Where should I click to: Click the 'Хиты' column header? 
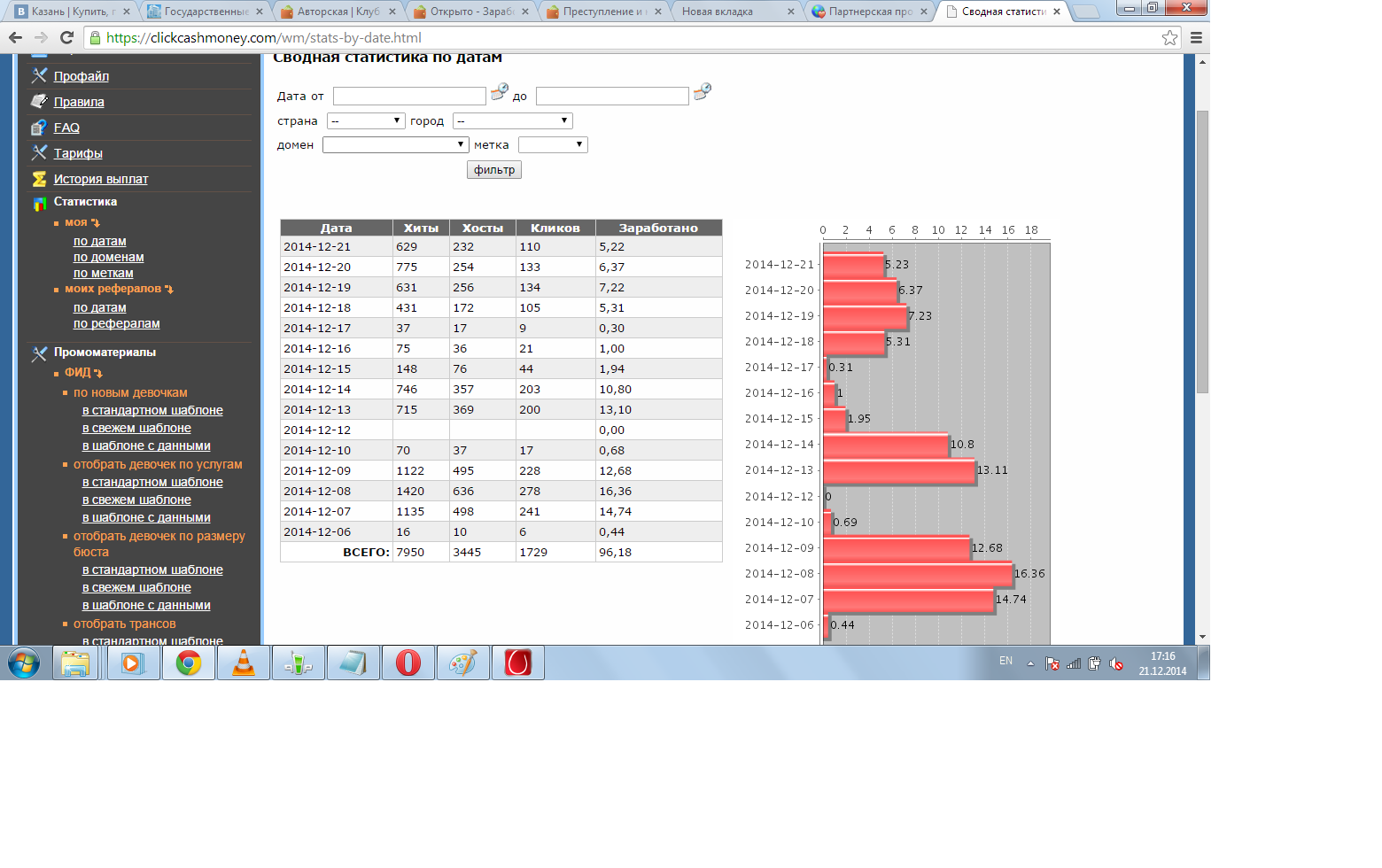421,228
